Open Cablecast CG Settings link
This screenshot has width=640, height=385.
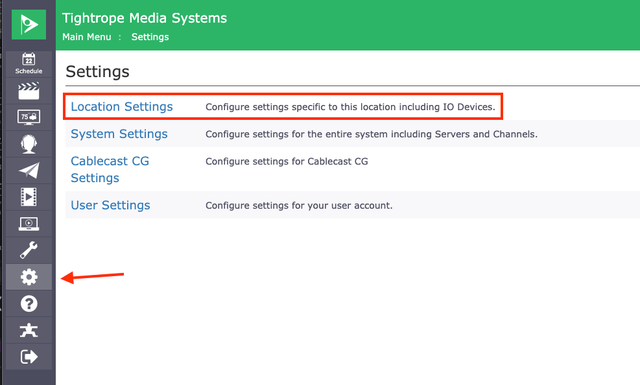tap(110, 169)
